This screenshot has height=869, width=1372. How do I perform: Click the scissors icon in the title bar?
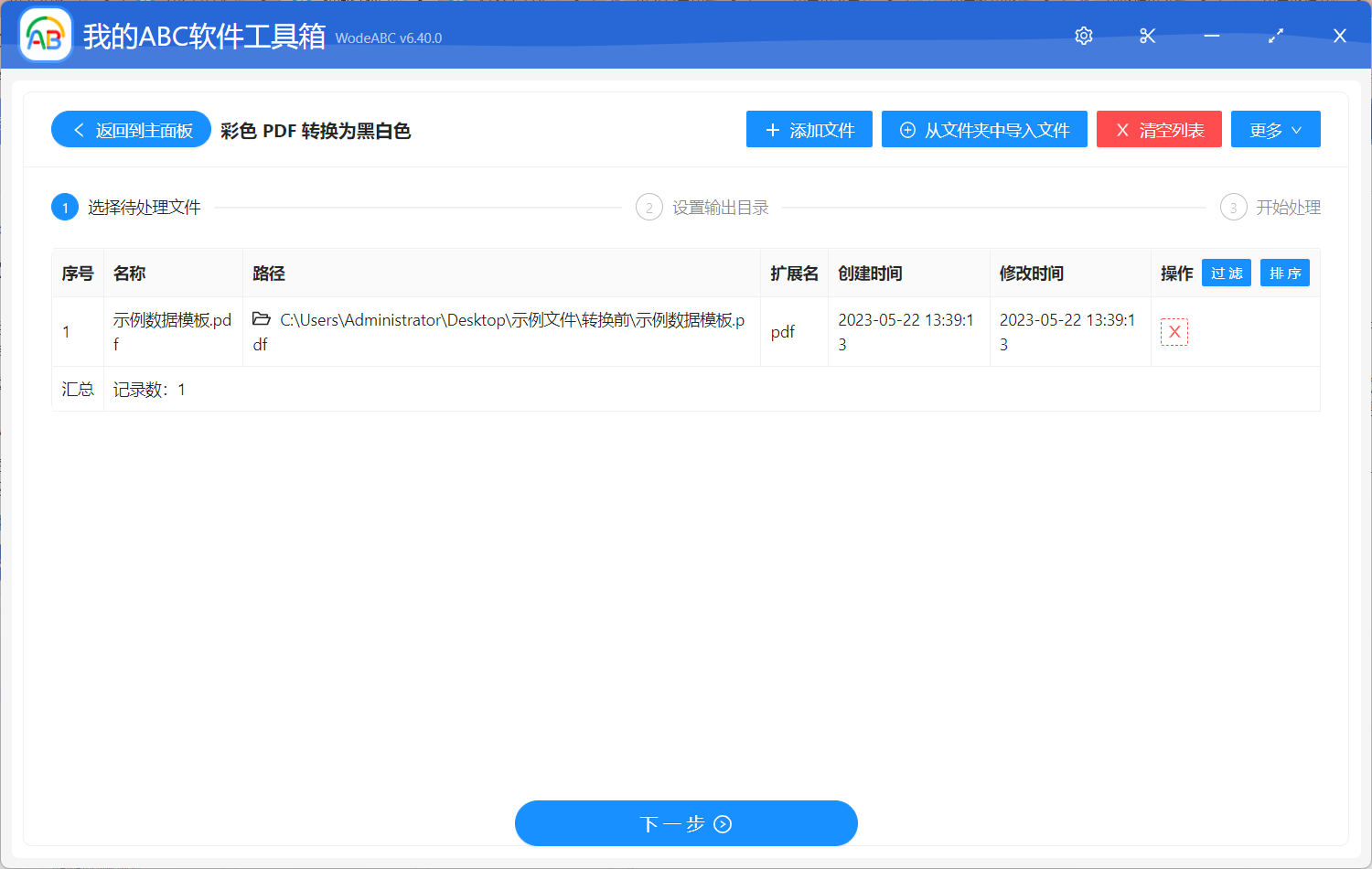point(1147,36)
